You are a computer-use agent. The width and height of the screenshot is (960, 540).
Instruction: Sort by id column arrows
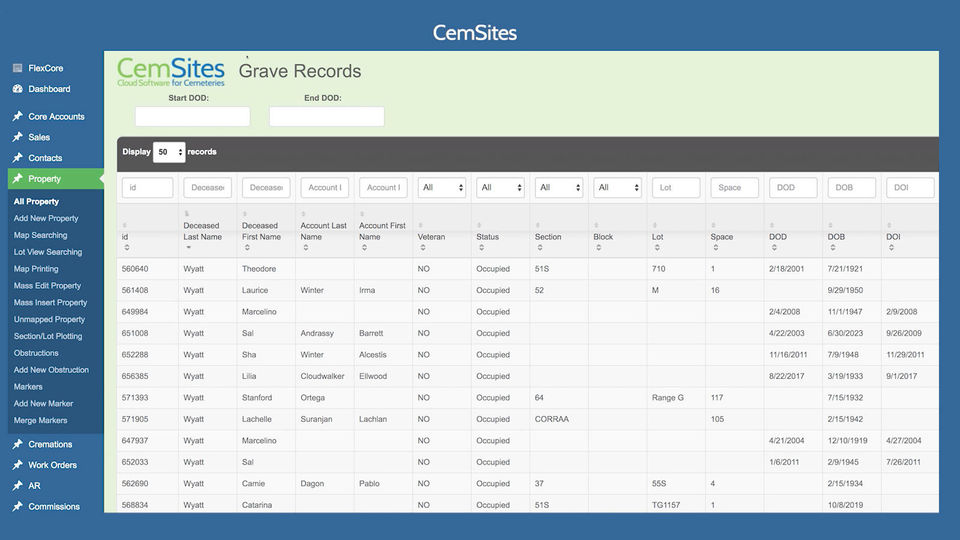[127, 248]
